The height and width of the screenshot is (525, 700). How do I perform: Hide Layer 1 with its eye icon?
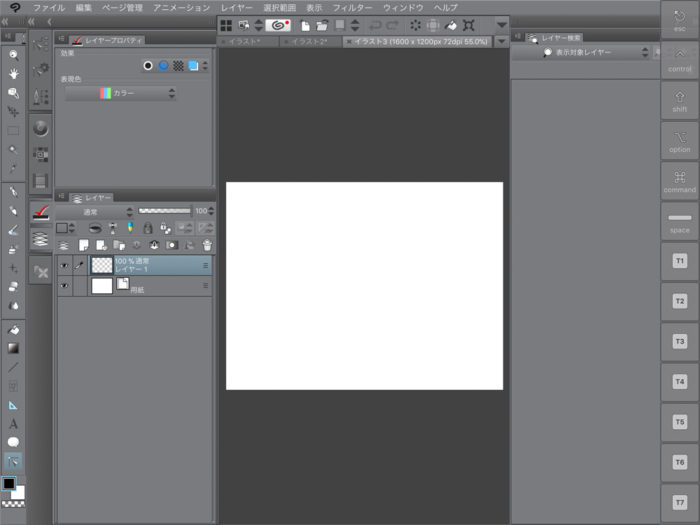click(x=64, y=265)
